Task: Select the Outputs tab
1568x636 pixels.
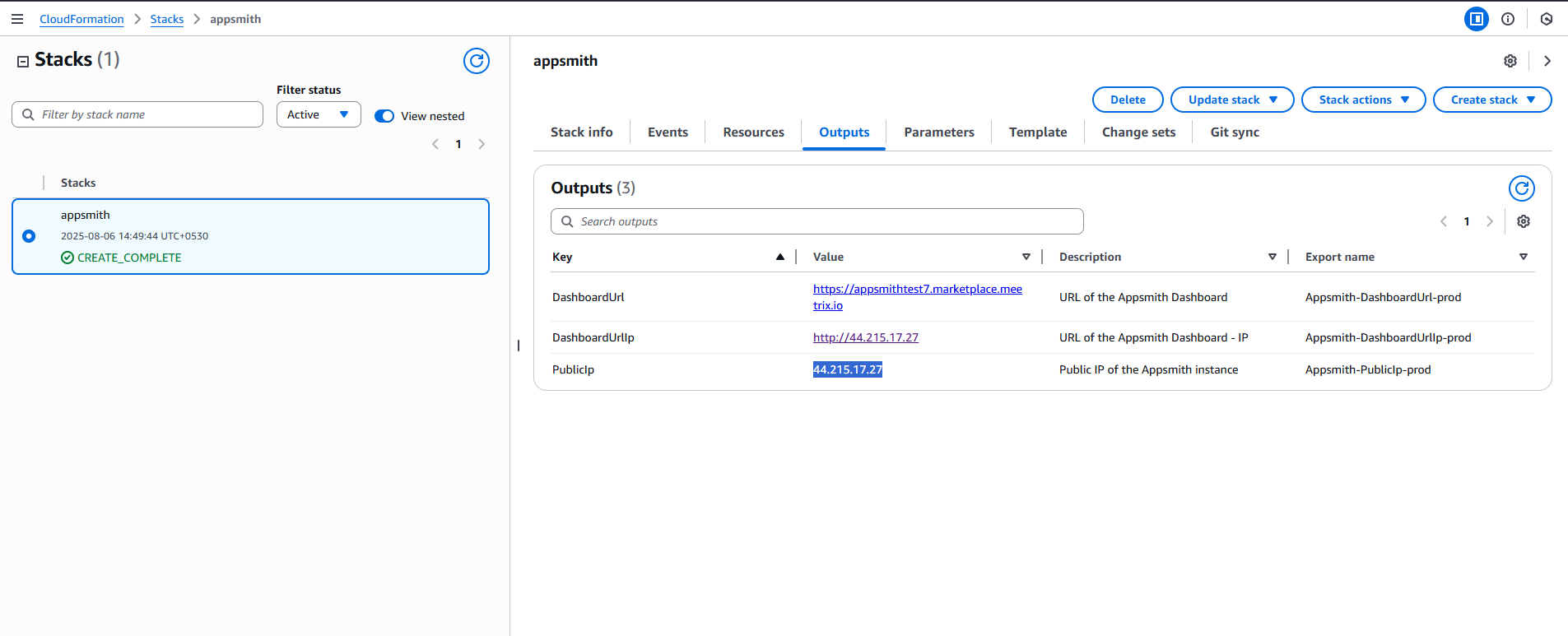Action: point(844,132)
